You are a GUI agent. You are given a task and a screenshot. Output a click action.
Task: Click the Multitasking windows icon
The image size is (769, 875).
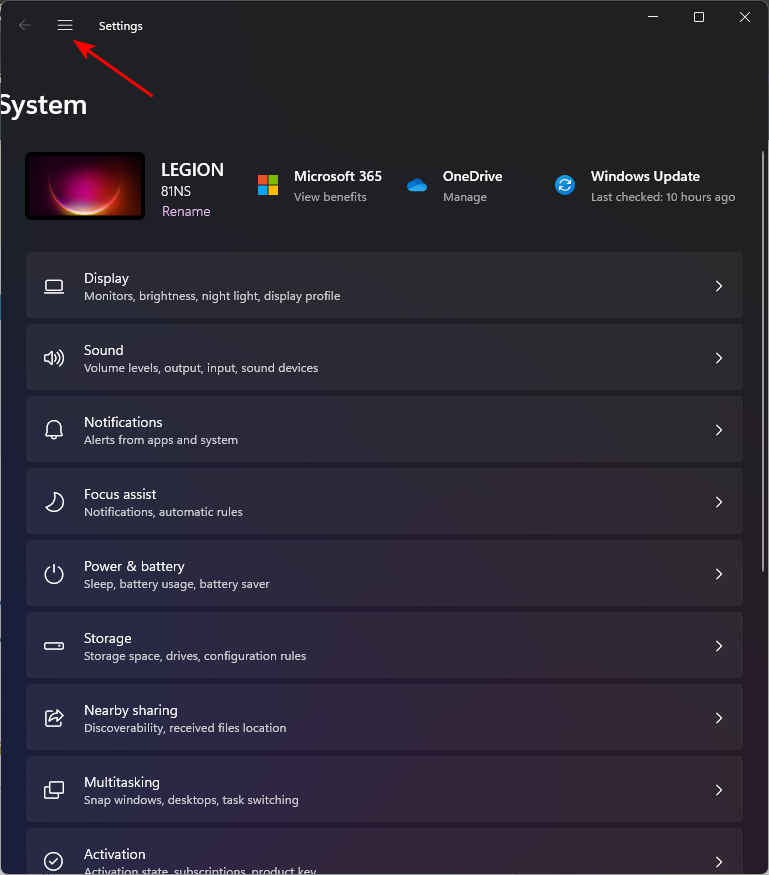click(54, 790)
